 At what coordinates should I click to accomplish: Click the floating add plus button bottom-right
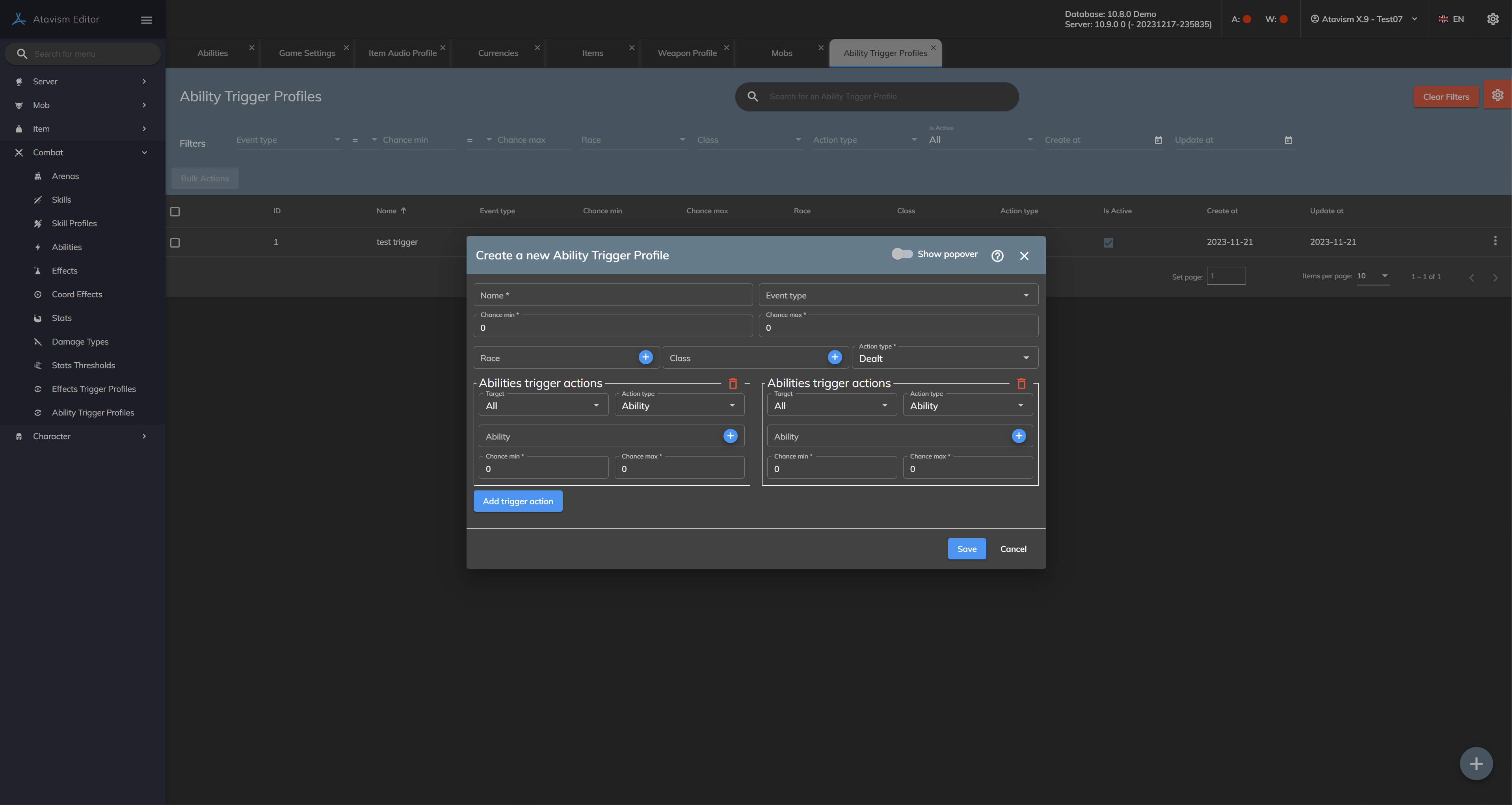click(x=1476, y=763)
